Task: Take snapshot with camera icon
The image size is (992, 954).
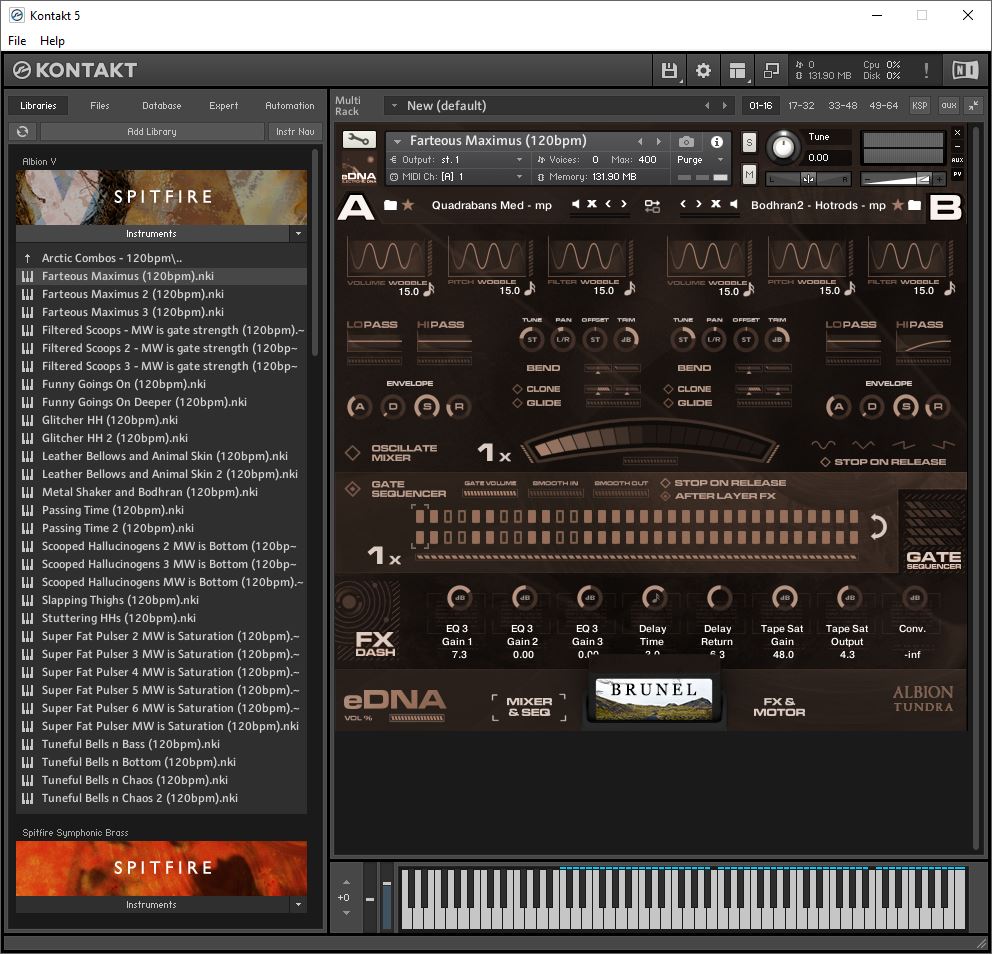Action: tap(686, 142)
